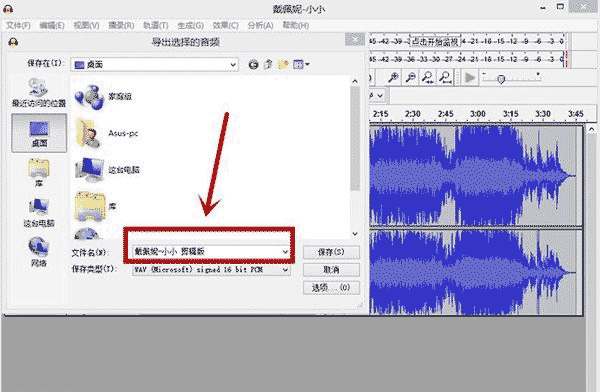Expand the 文件名 dropdown arrow
Image resolution: width=600 pixels, height=392 pixels.
coord(285,252)
